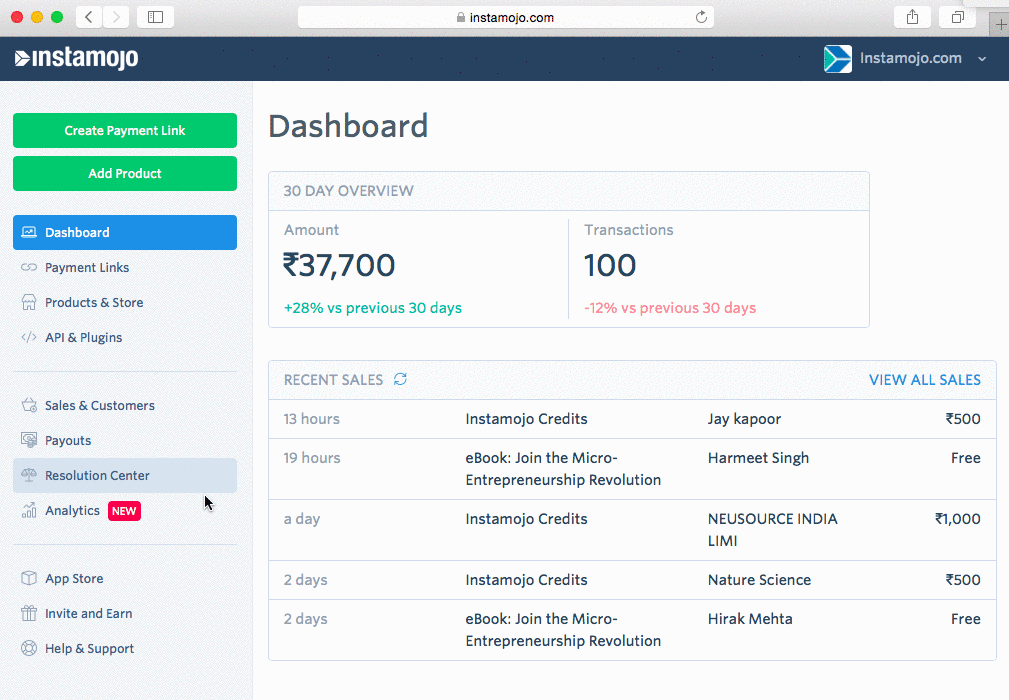Open the Sales & Customers menu item
Screen dimensions: 1009x700
click(99, 406)
